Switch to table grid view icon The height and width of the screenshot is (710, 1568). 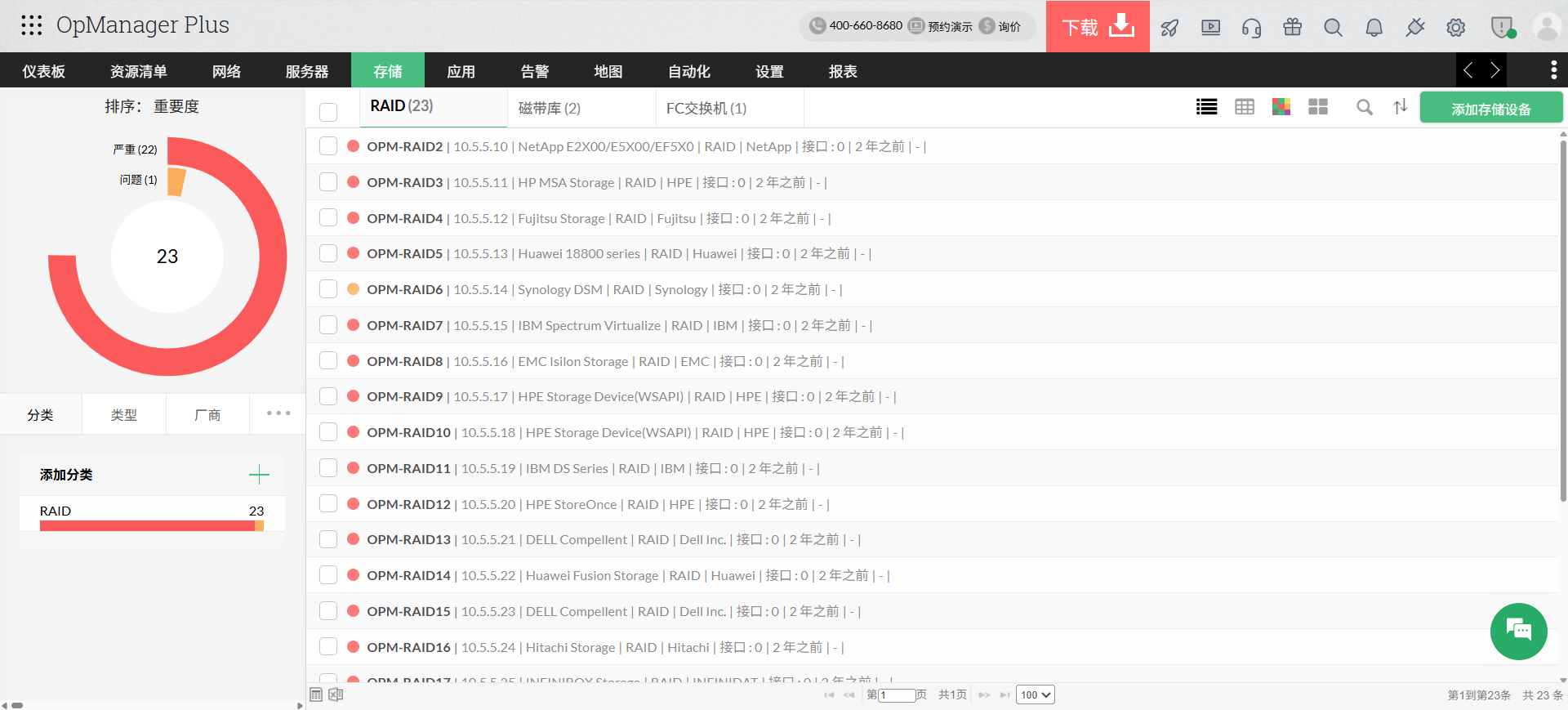coord(1244,107)
